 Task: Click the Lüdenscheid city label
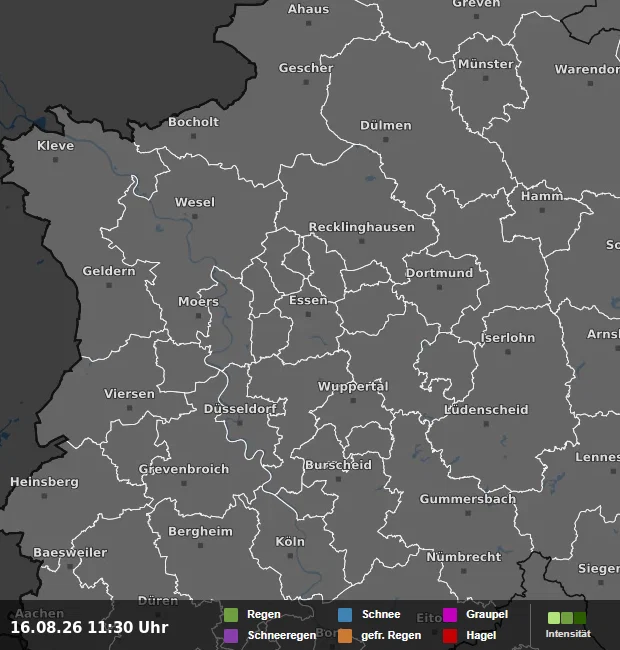click(x=487, y=410)
